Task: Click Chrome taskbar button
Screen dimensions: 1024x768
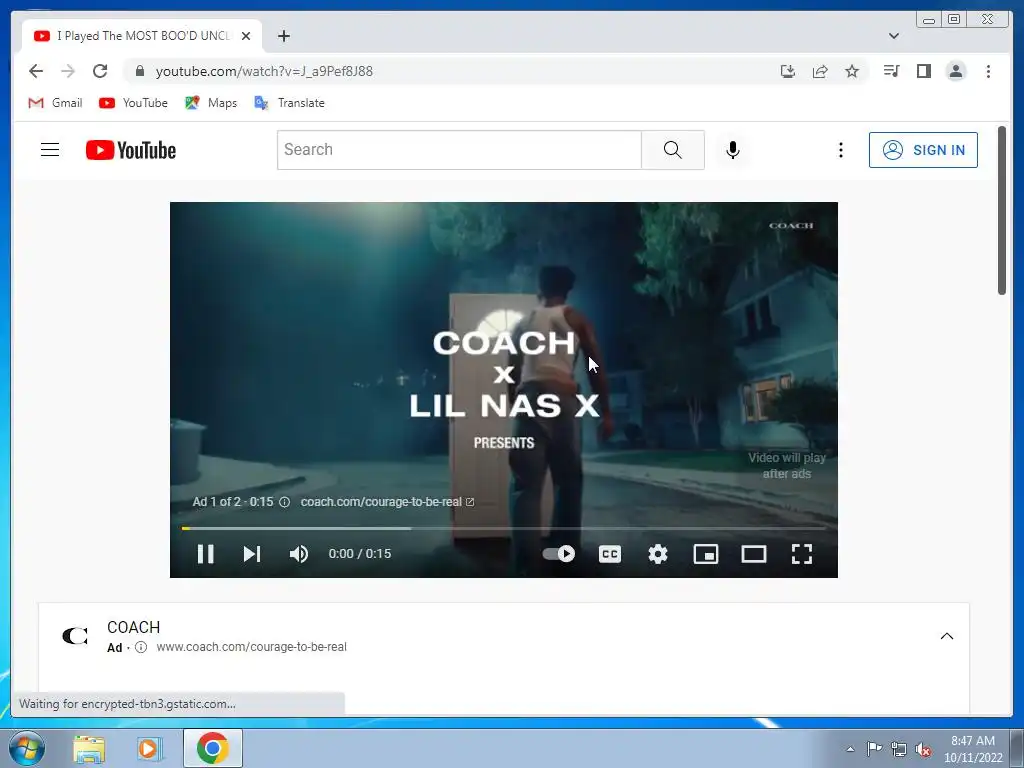Action: pyautogui.click(x=213, y=748)
